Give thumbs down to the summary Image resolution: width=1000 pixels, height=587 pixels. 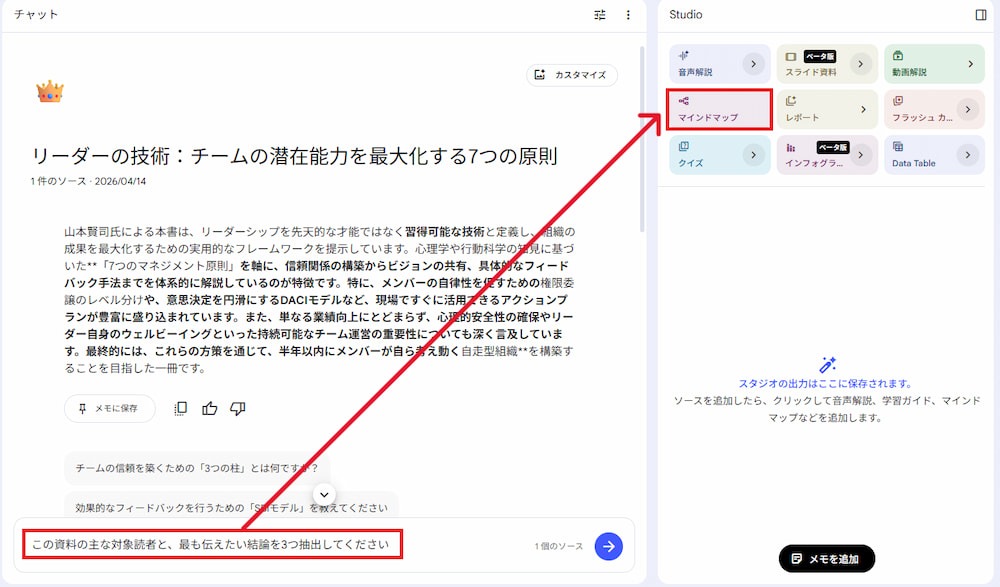click(238, 408)
